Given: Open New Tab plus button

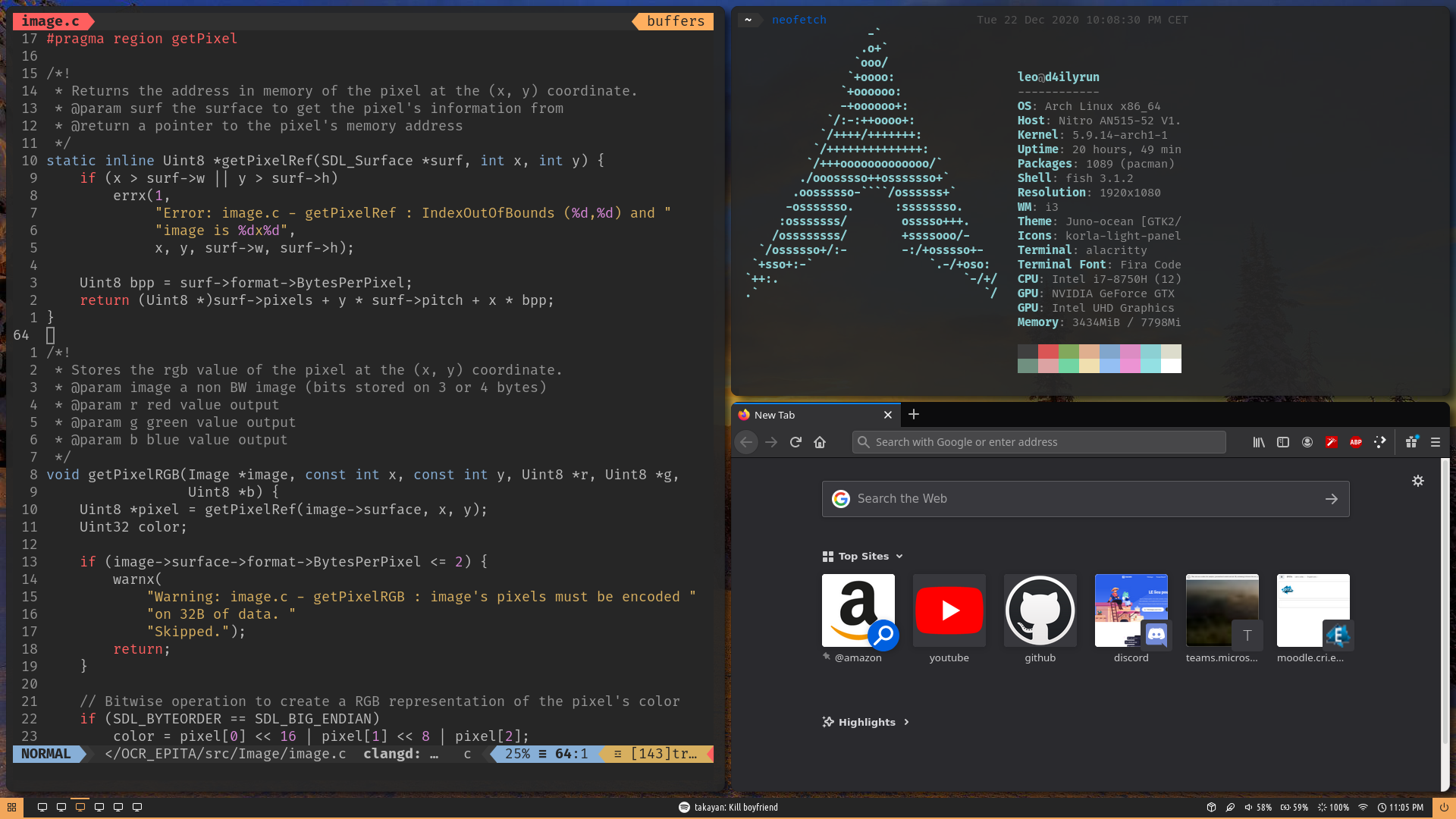Looking at the screenshot, I should click(913, 414).
